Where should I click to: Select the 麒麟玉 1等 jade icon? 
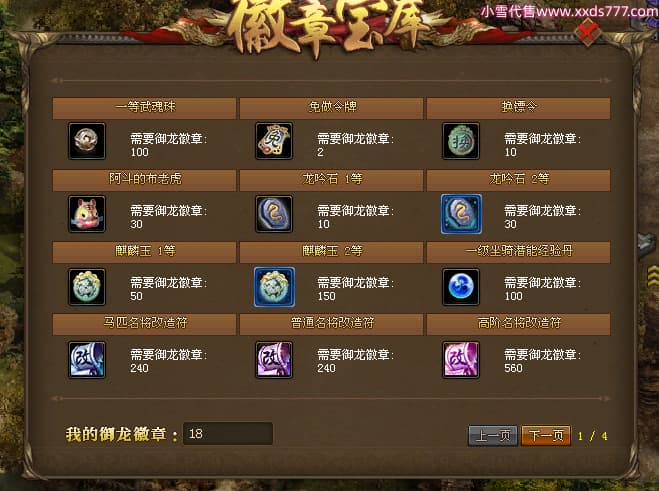tap(87, 287)
